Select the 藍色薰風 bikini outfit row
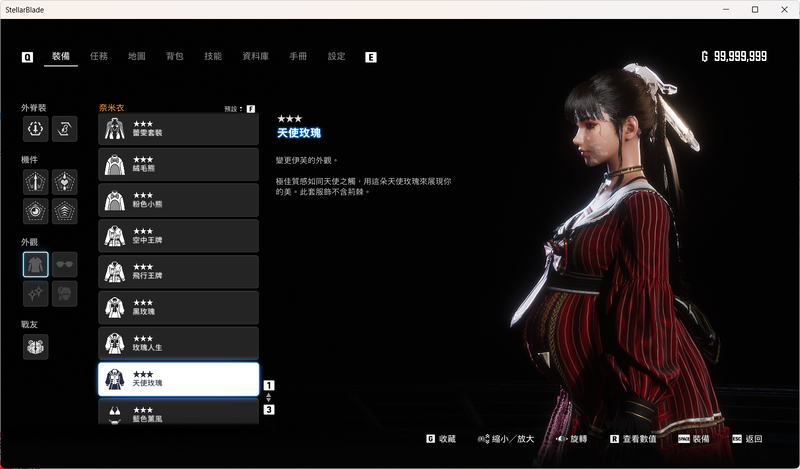Screen dimensions: 800x469 tap(179, 412)
